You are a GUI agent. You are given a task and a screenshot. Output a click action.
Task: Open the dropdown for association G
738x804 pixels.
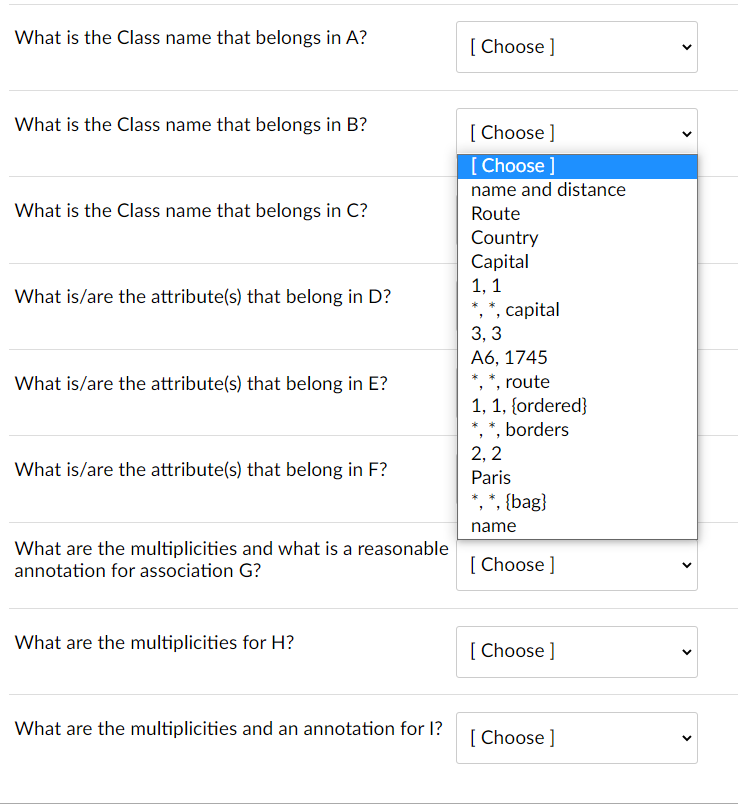(x=576, y=564)
